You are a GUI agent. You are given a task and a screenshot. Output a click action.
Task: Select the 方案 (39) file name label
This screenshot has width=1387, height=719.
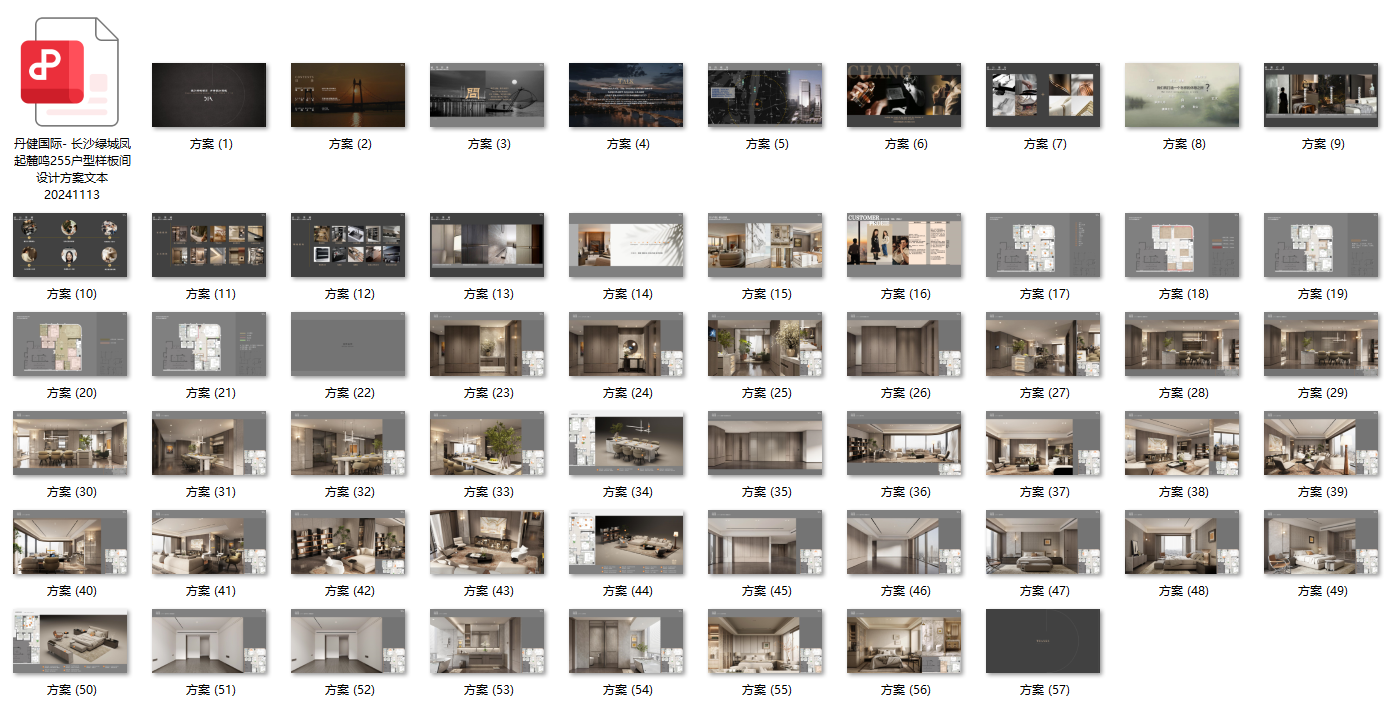(1321, 492)
